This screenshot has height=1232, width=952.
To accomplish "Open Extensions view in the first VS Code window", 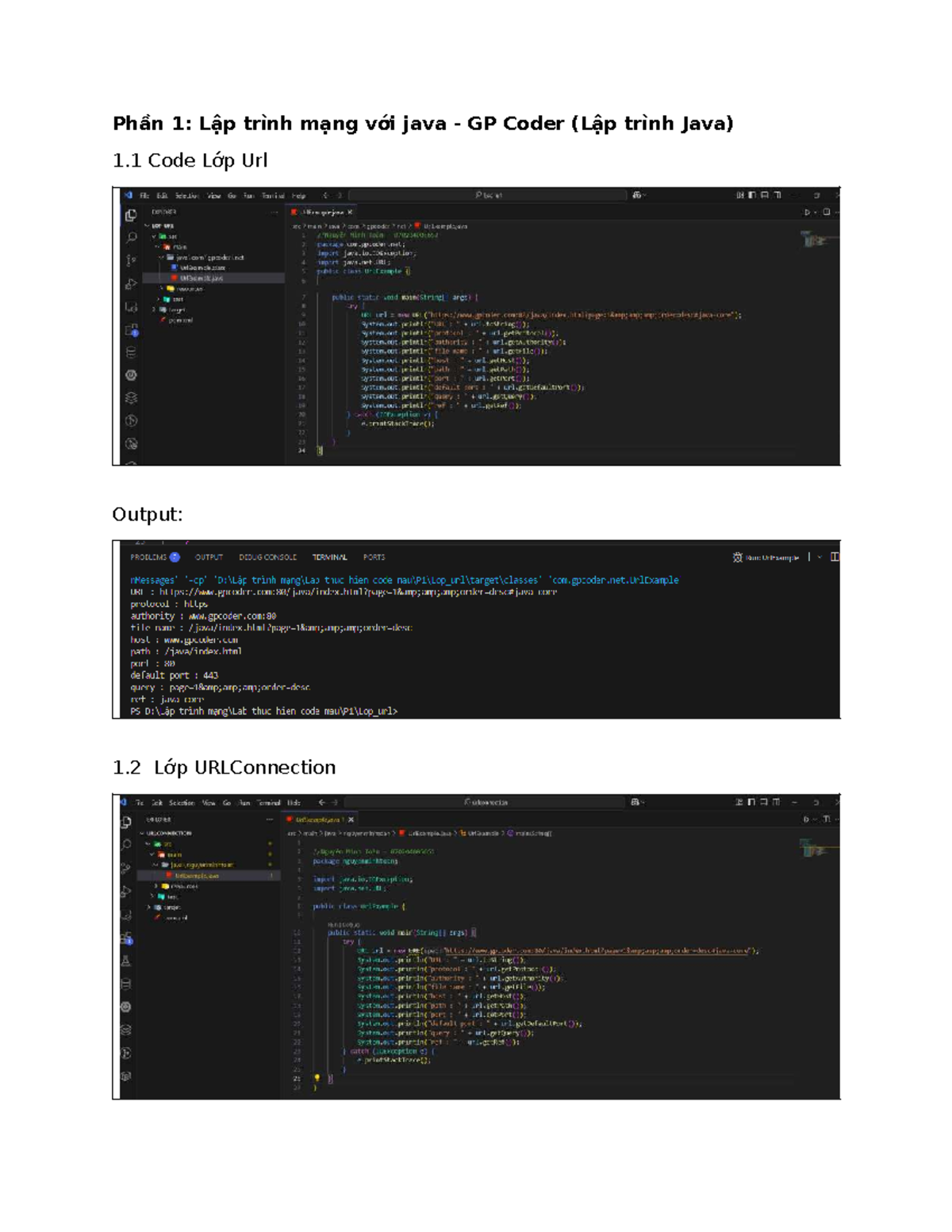I will (131, 307).
